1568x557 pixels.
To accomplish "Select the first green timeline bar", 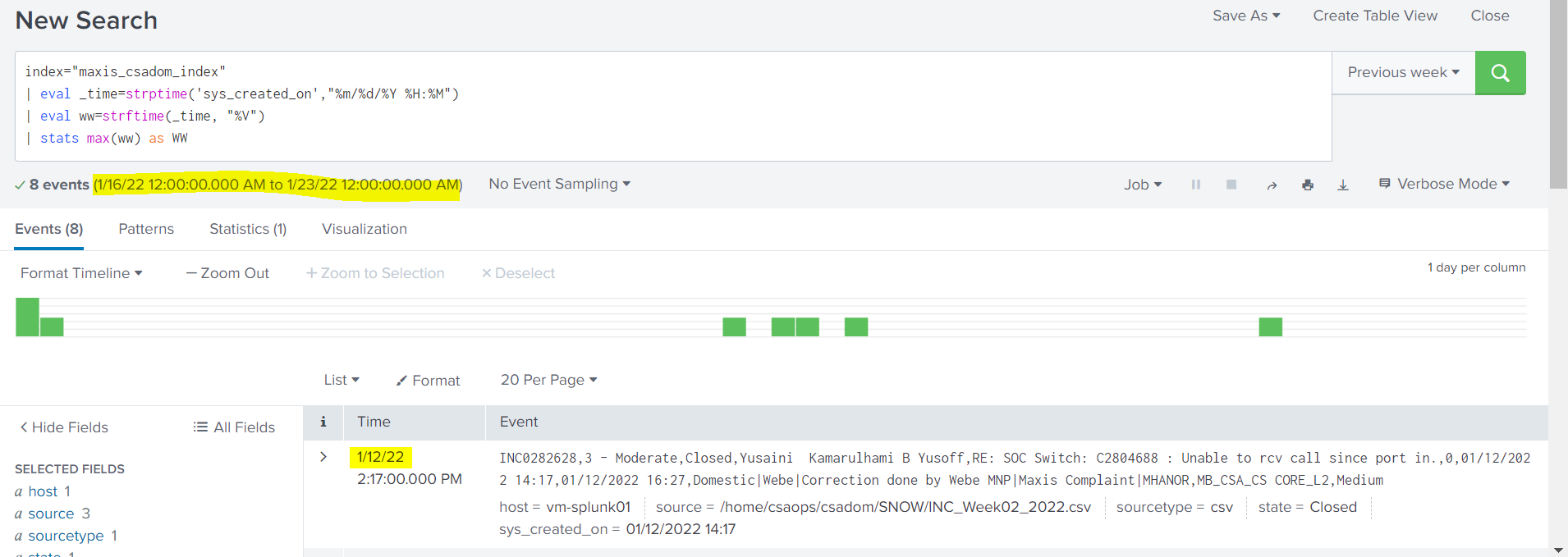I will pos(27,317).
